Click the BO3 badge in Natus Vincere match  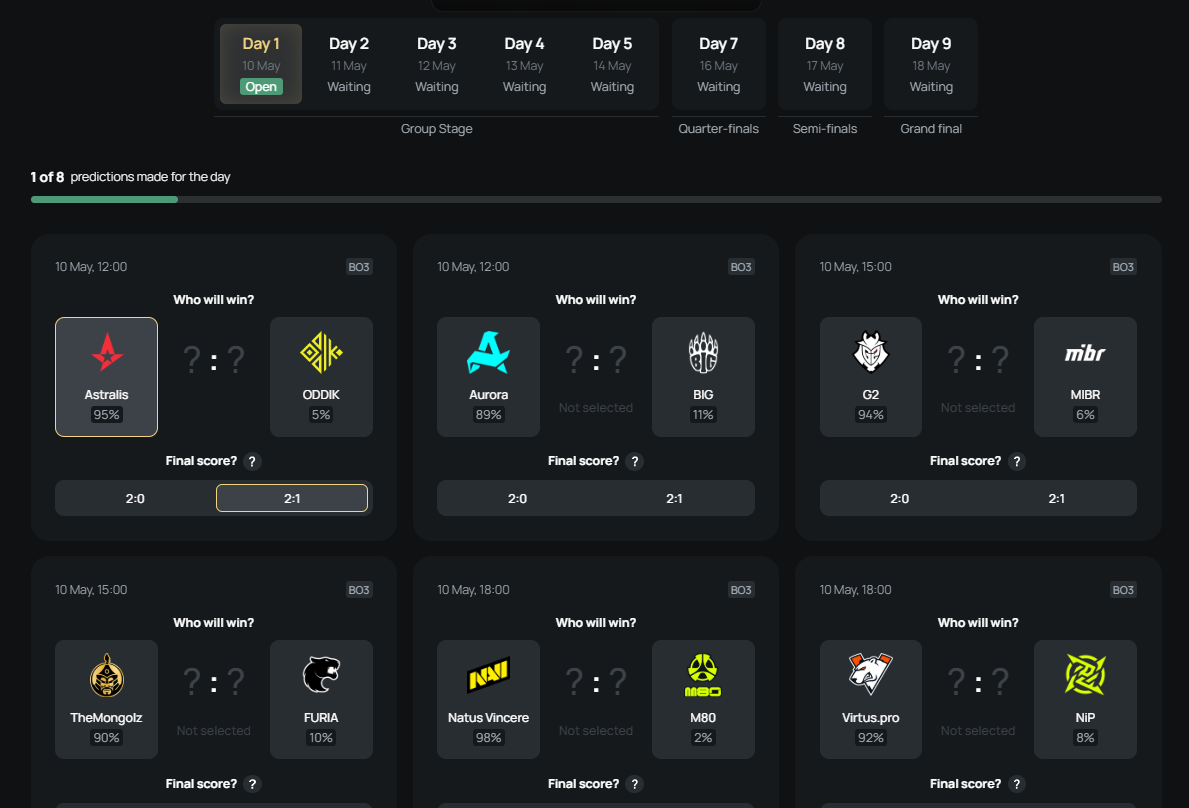pyautogui.click(x=741, y=590)
